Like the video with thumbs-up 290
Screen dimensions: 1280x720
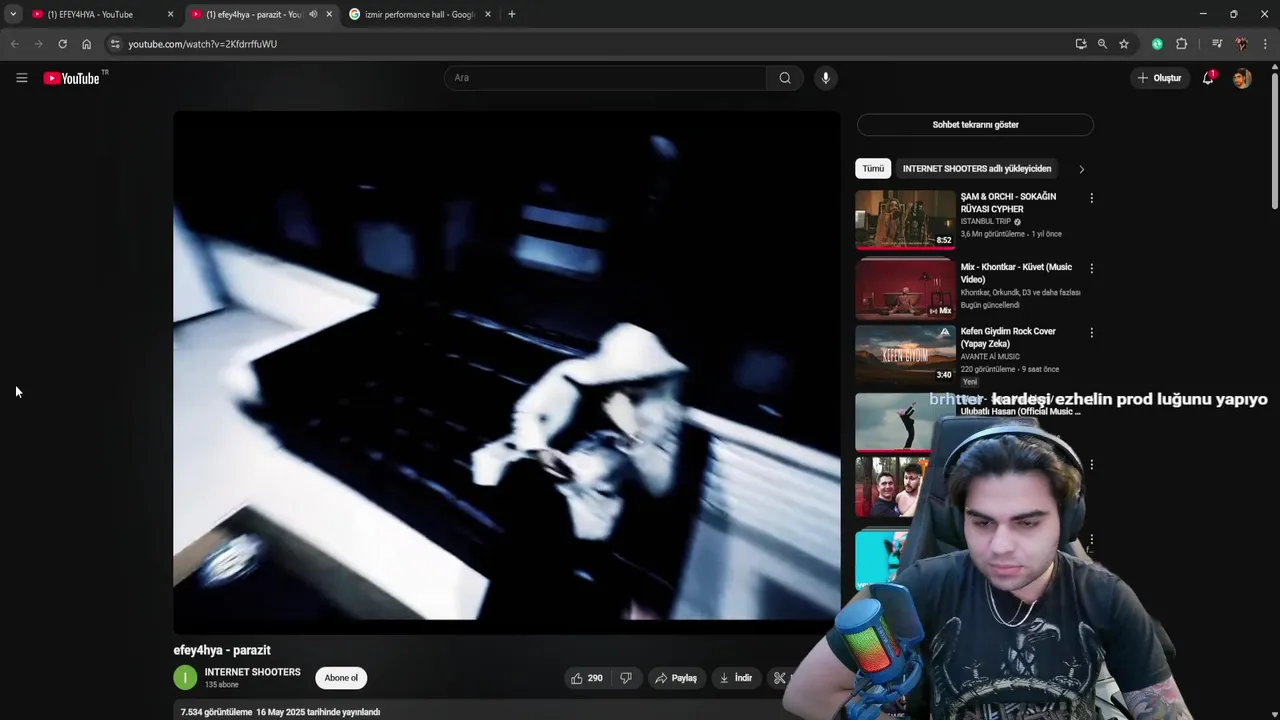click(587, 678)
